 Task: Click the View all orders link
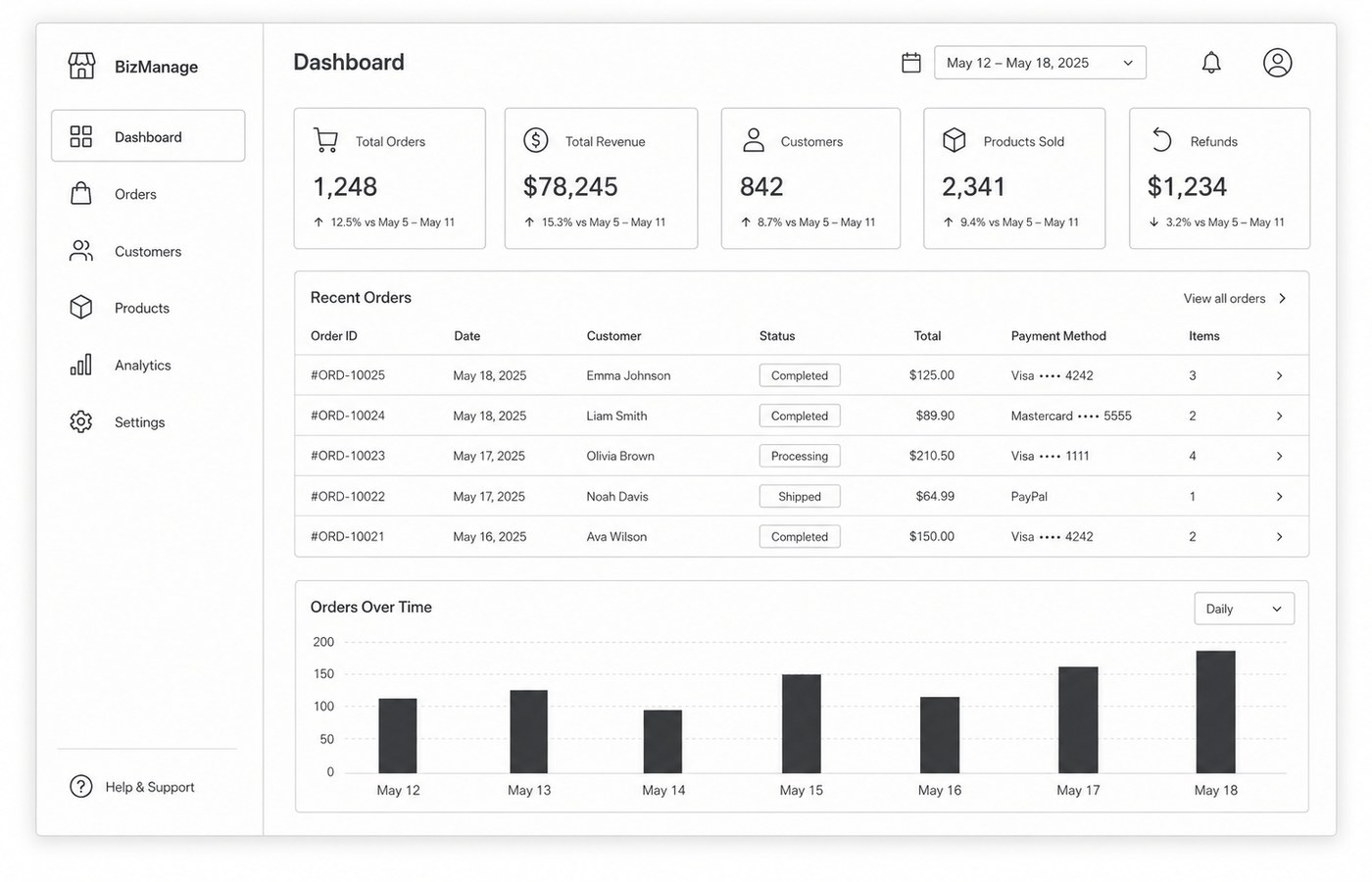(x=1235, y=298)
